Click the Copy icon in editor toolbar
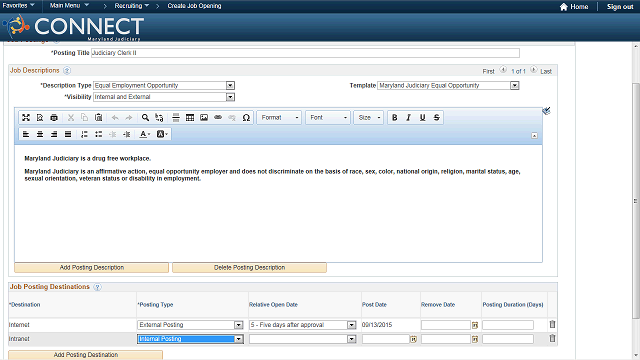640x360 pixels. 84,118
